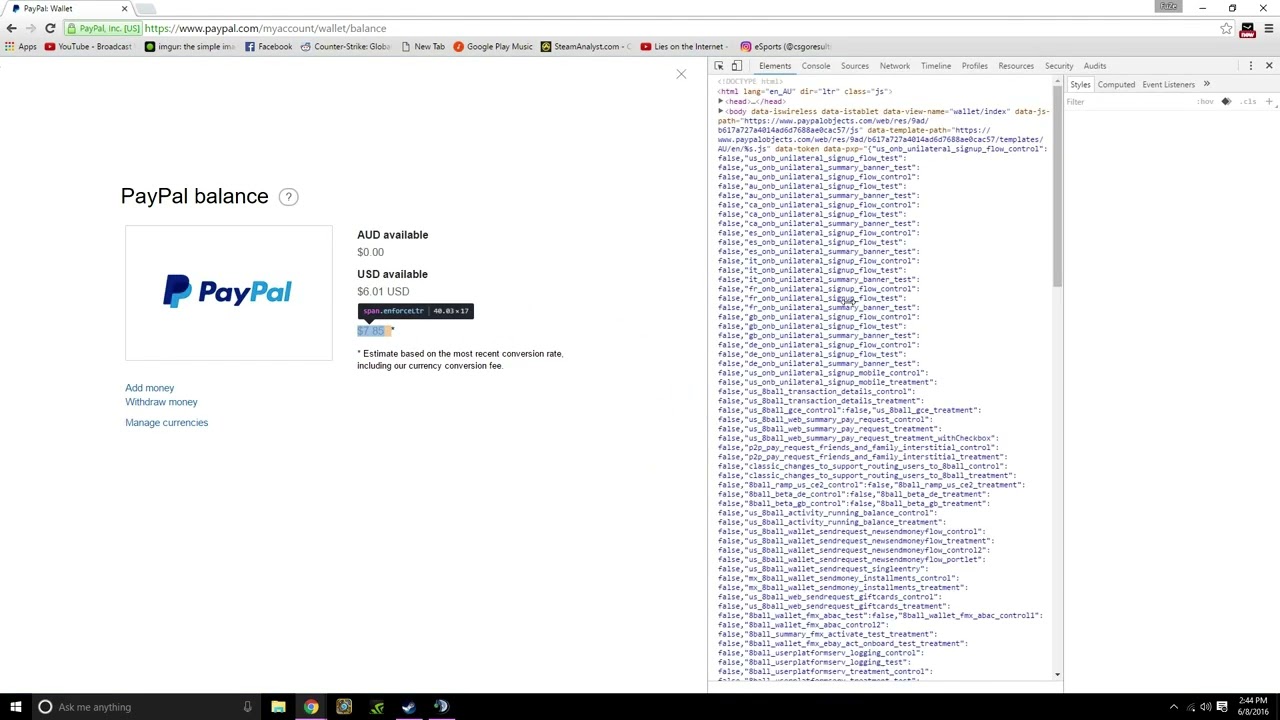Click the address bar URL
The height and width of the screenshot is (720, 1280).
(x=265, y=28)
